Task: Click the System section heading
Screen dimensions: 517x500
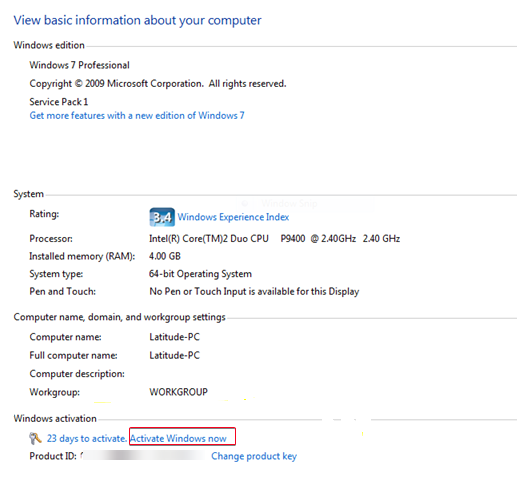Action: (x=28, y=194)
